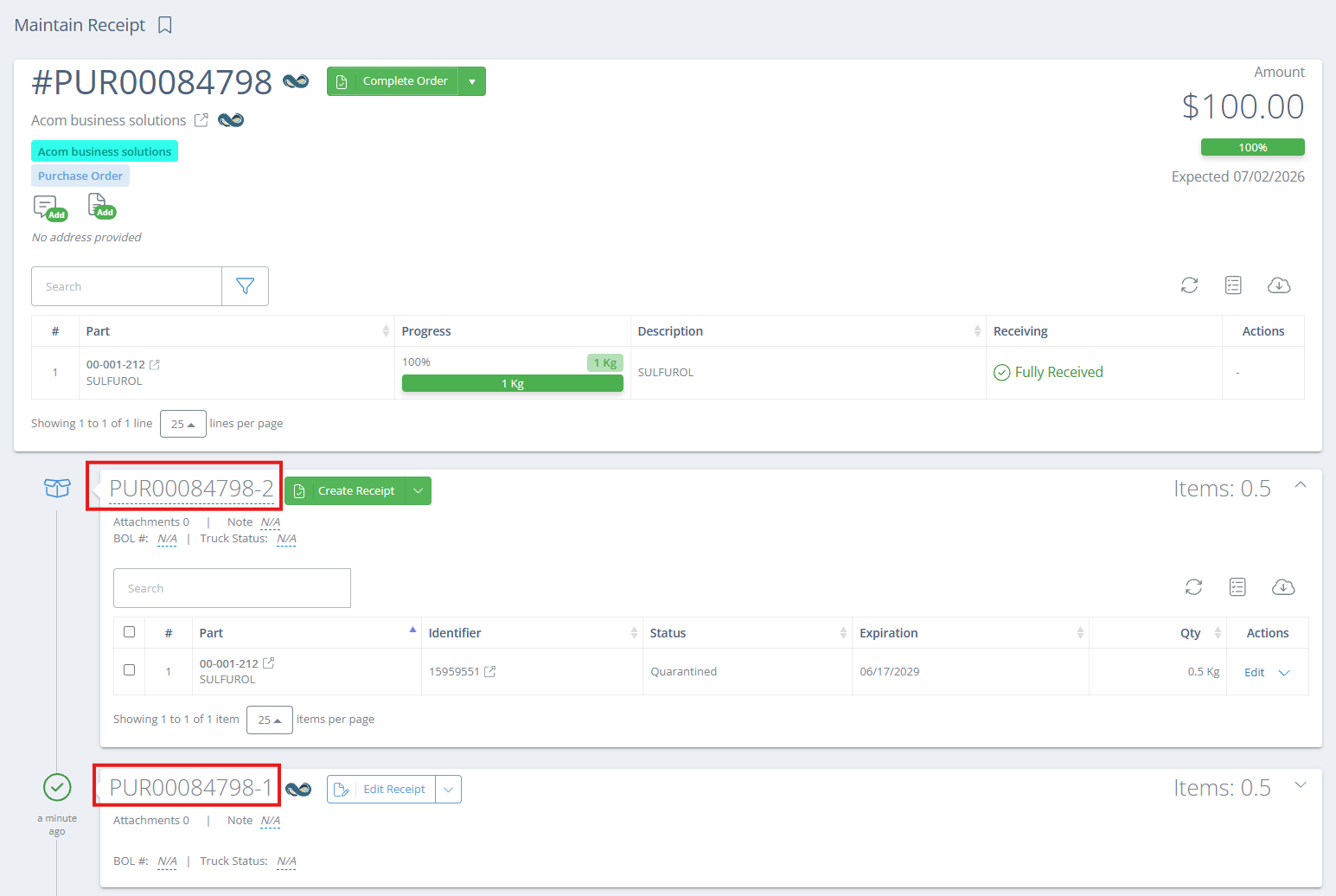Open filter options for order lines
The width and height of the screenshot is (1336, 896).
pyautogui.click(x=246, y=286)
